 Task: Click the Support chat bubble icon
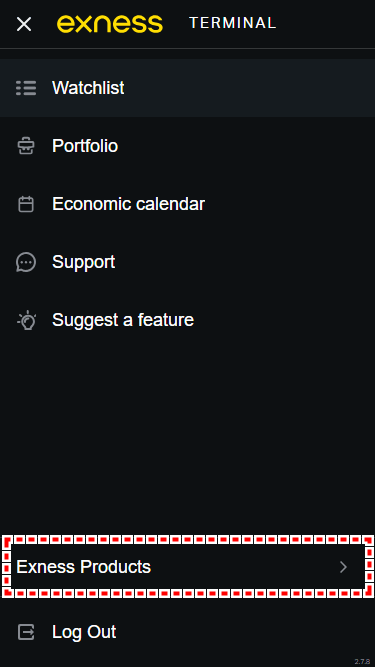pos(26,262)
